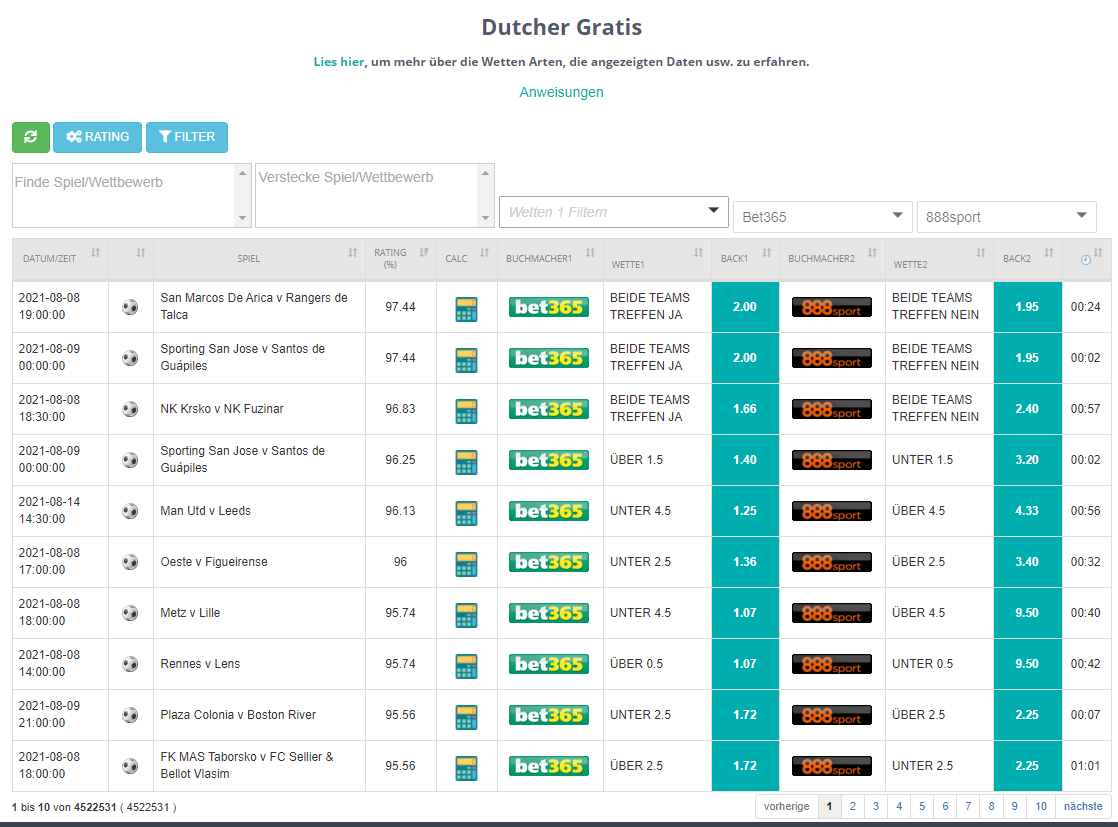Open the 'Lies hier' link
Viewport: 1118px width, 827px height.
(339, 62)
